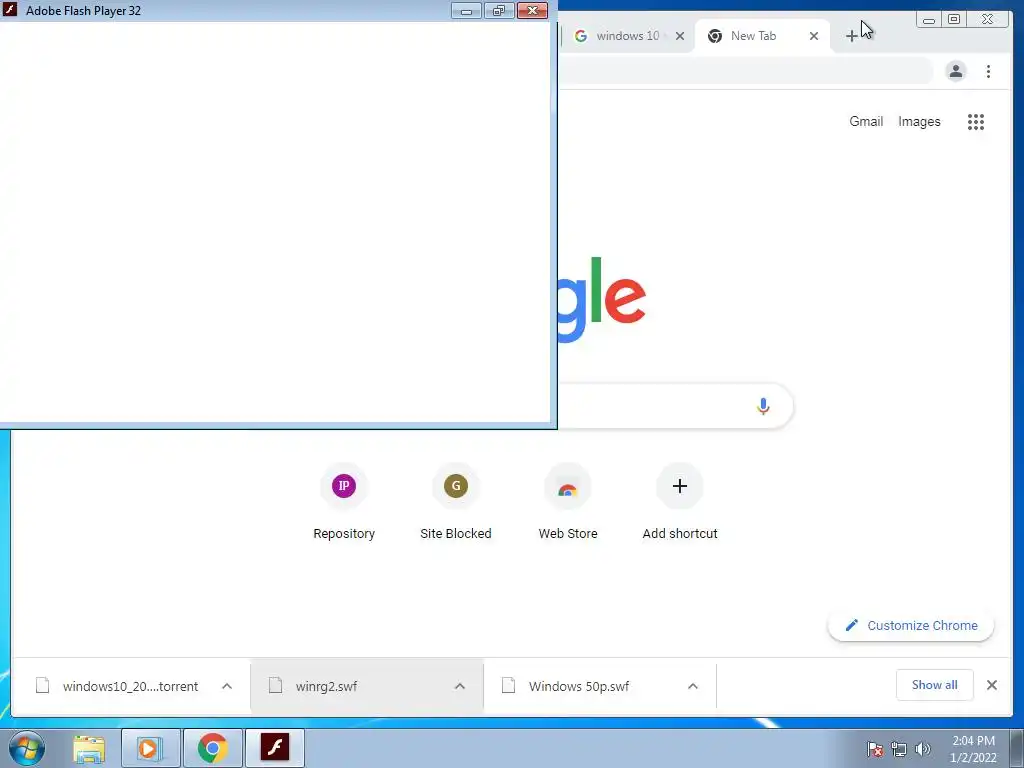The image size is (1024, 768).
Task: Minimize the Adobe Flash Player window
Action: point(466,10)
